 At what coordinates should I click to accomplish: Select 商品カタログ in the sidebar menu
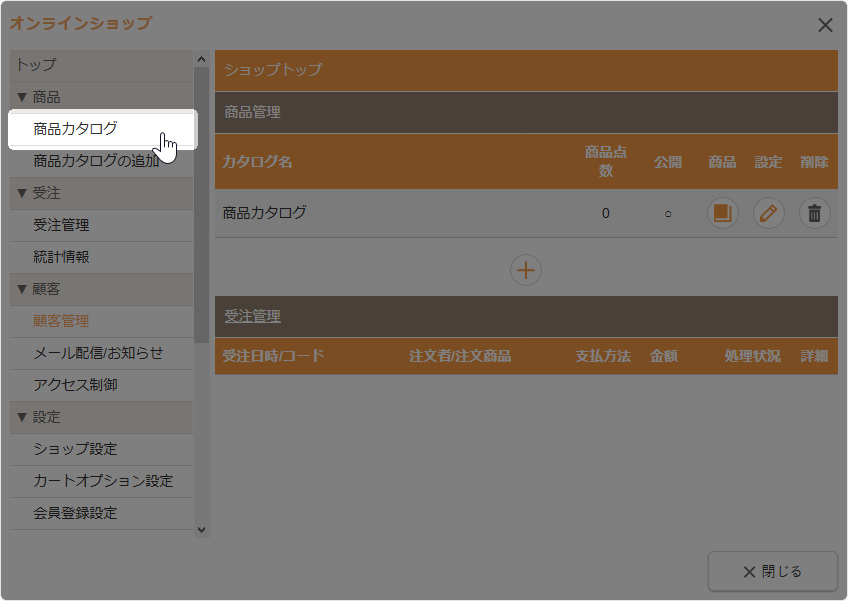pyautogui.click(x=75, y=129)
